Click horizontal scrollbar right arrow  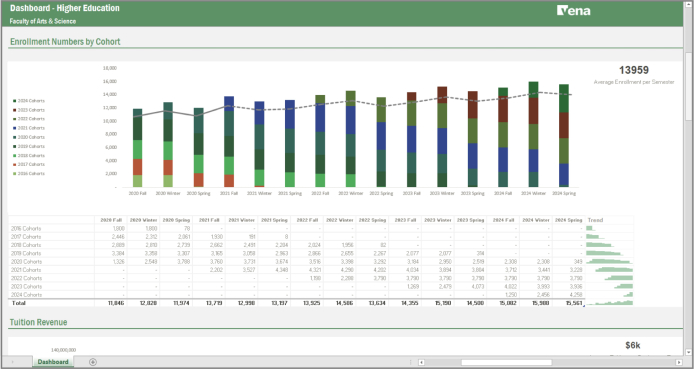(x=679, y=362)
